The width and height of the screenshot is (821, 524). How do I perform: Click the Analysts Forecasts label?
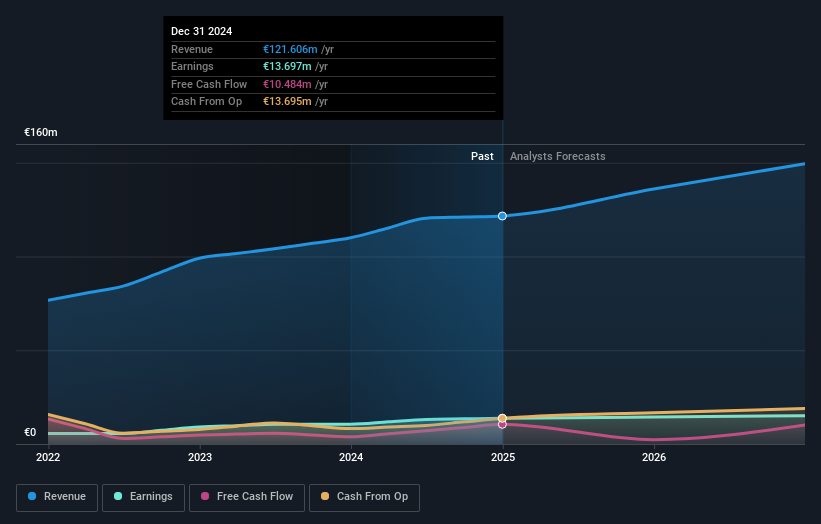pyautogui.click(x=558, y=156)
